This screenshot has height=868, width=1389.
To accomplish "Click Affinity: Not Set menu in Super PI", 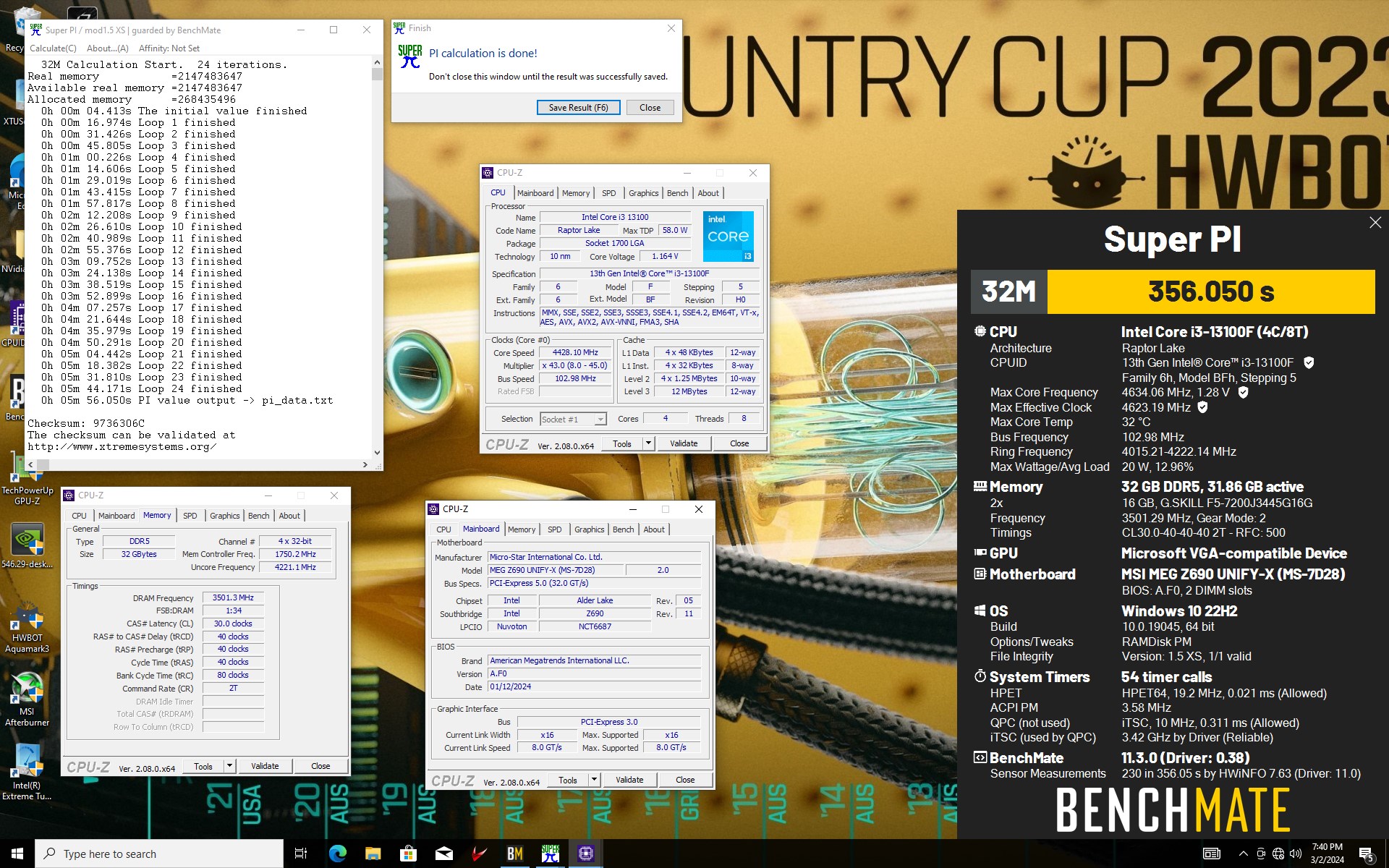I will 169,48.
